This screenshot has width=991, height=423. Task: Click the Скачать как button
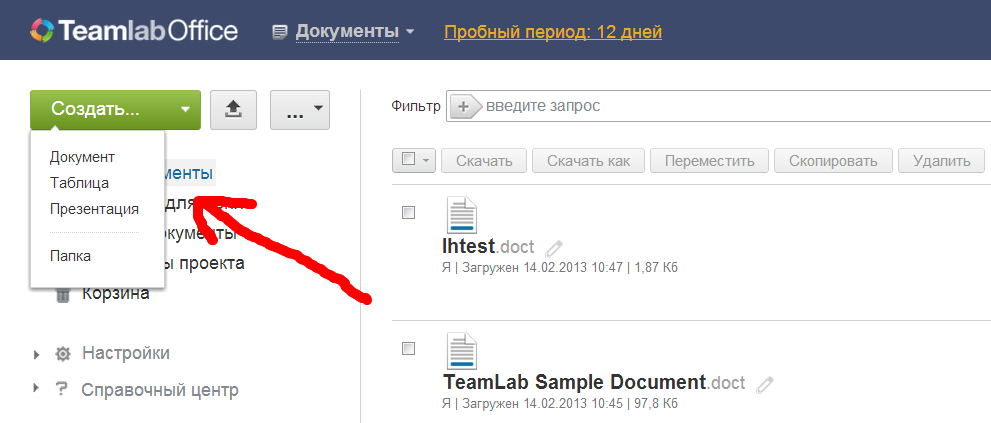coord(588,161)
